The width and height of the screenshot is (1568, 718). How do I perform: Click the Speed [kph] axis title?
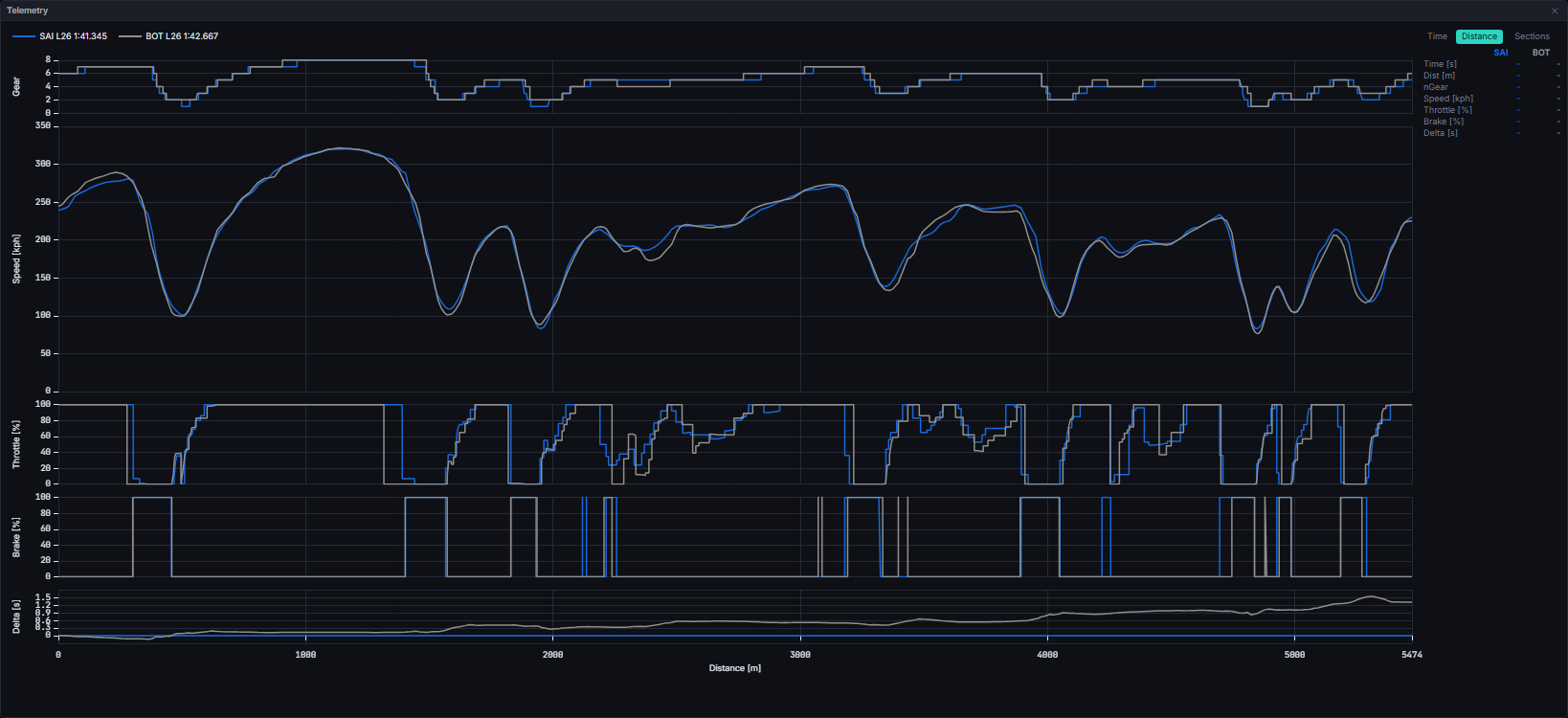pyautogui.click(x=16, y=258)
